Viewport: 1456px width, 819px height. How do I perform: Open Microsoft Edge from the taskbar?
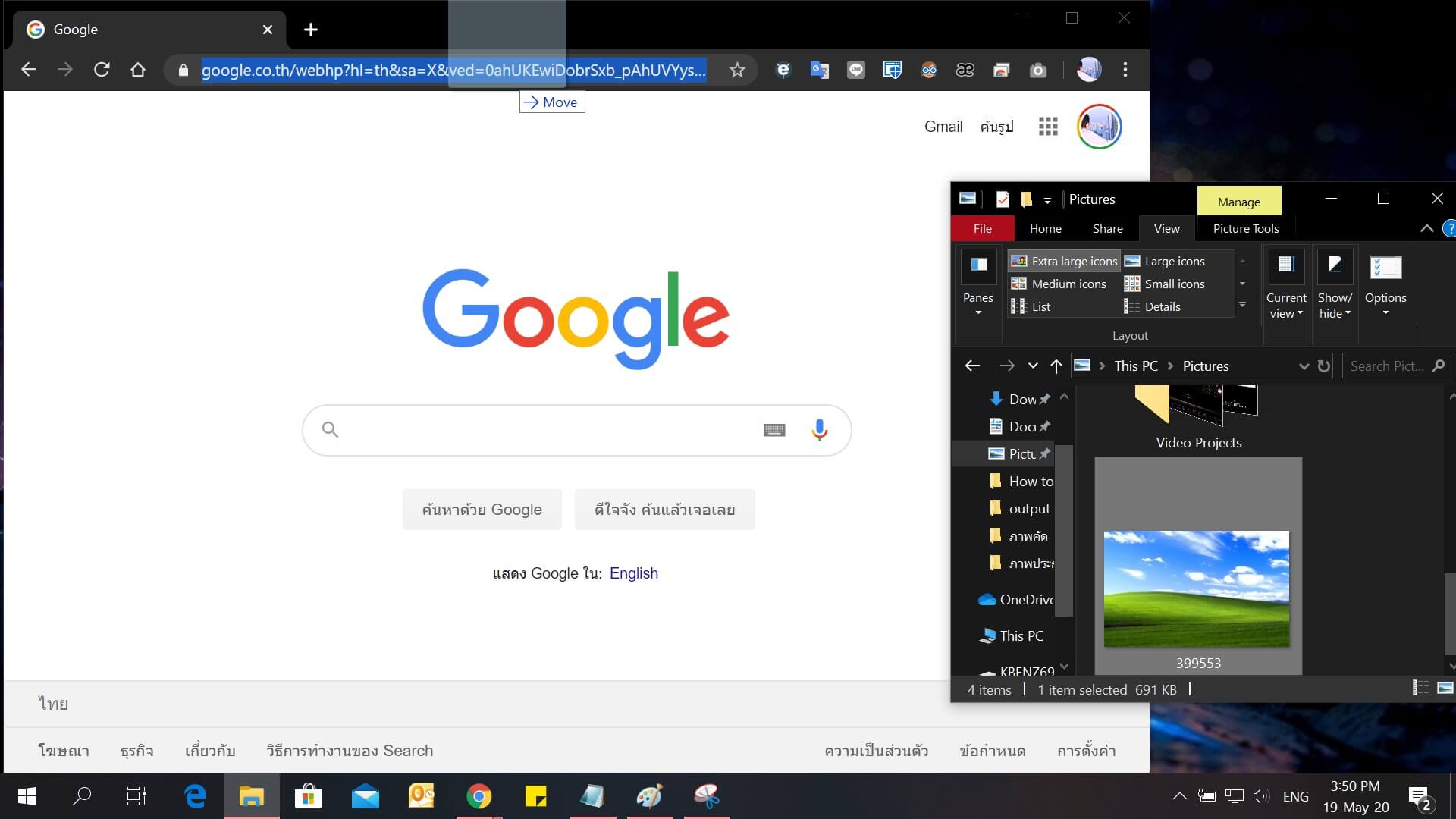pos(195,796)
